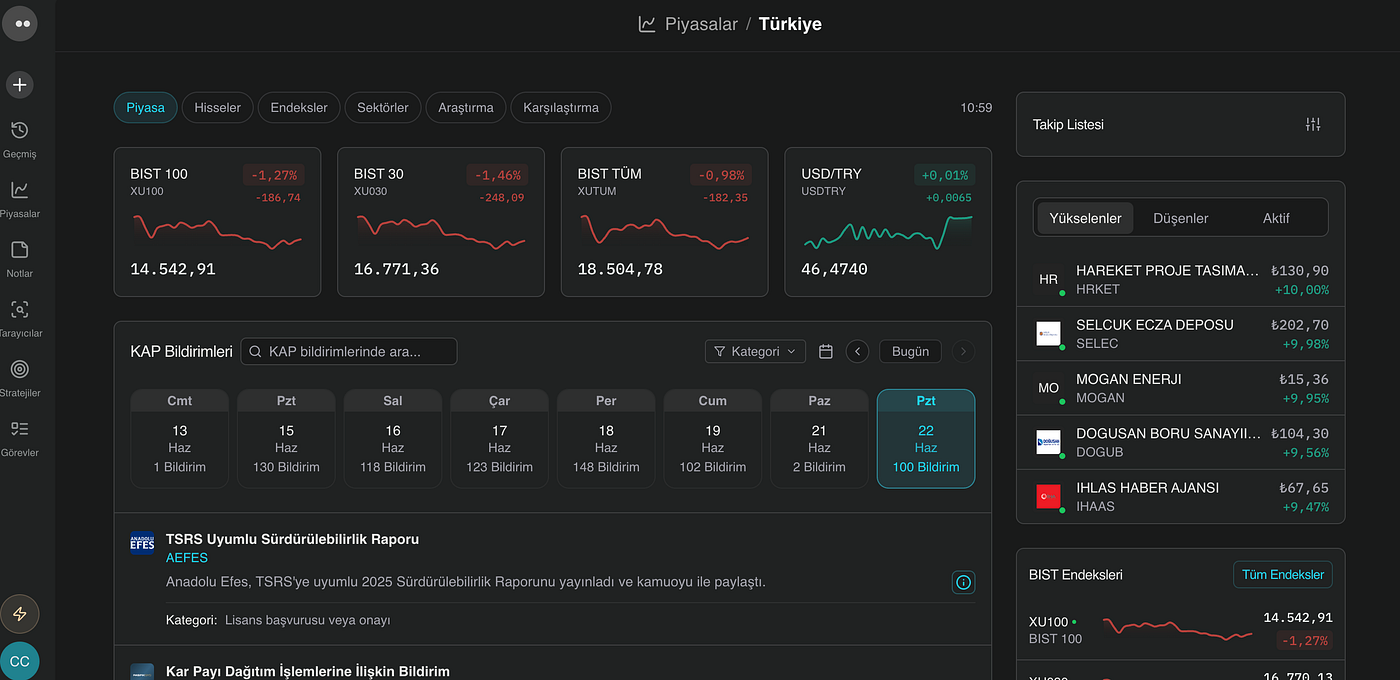Switch to the Araştırma tab
This screenshot has height=680, width=1400.
coord(466,108)
